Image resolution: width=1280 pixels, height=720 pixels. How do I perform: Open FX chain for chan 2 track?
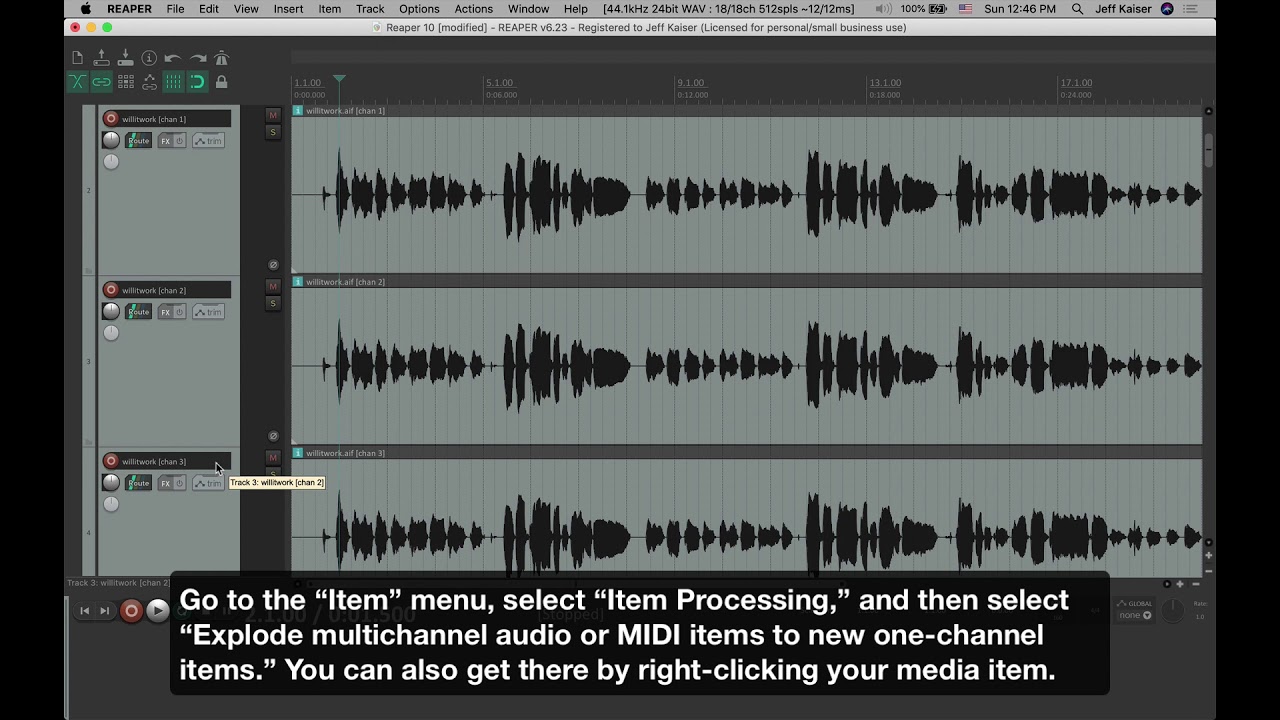point(166,312)
